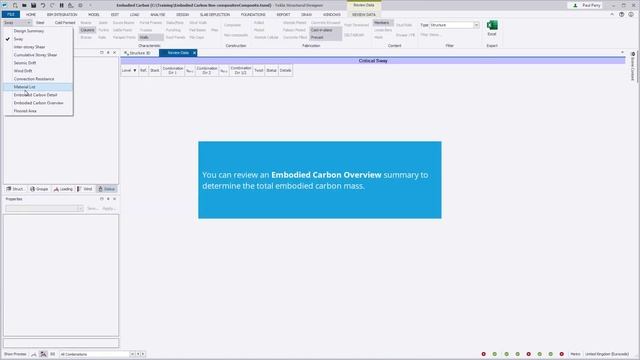This screenshot has height=360, width=640.
Task: Toggle the Precast fabrication filter
Action: pyautogui.click(x=325, y=37)
